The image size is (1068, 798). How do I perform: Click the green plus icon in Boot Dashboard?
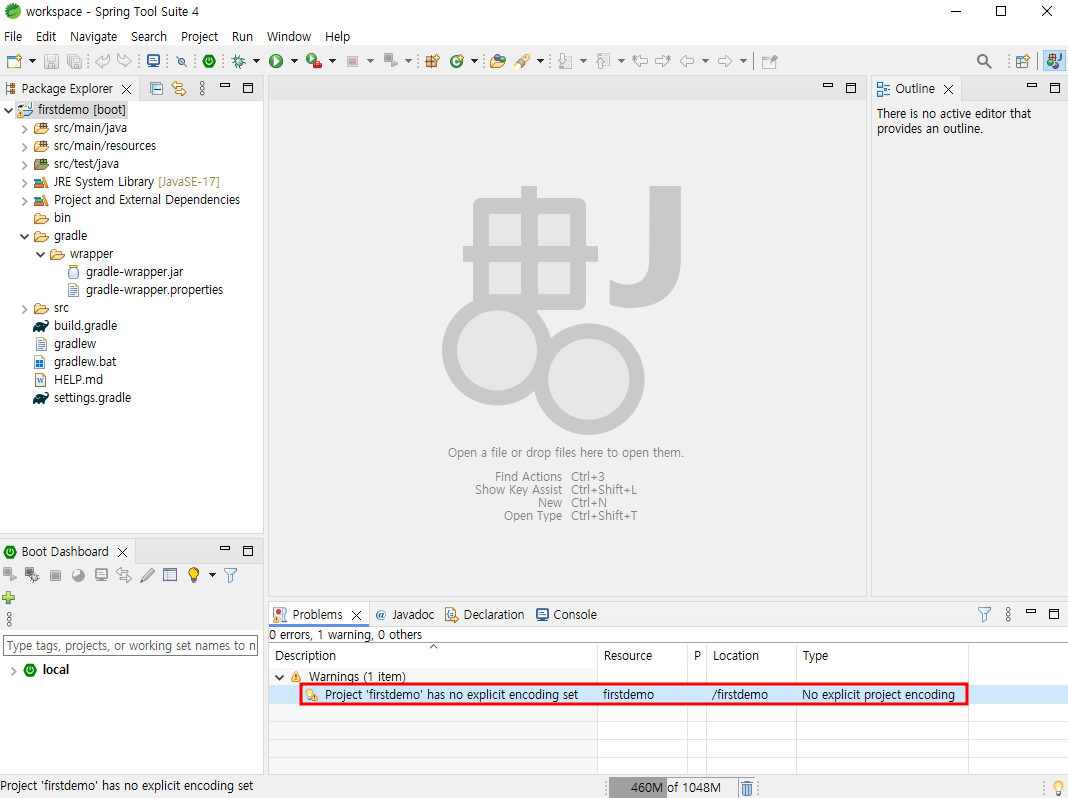[9, 598]
